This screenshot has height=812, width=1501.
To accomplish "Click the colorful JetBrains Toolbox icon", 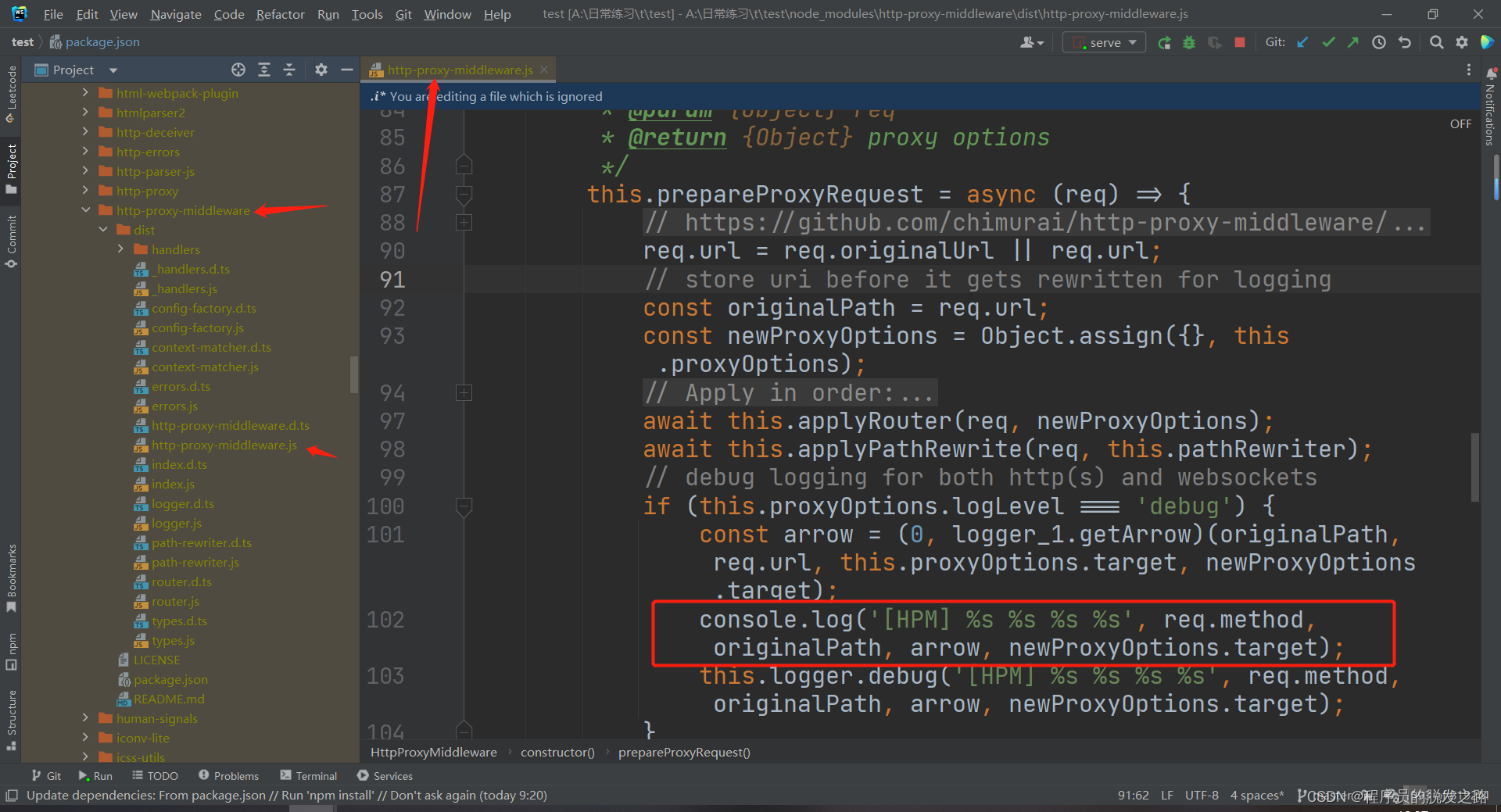I will [x=1487, y=43].
